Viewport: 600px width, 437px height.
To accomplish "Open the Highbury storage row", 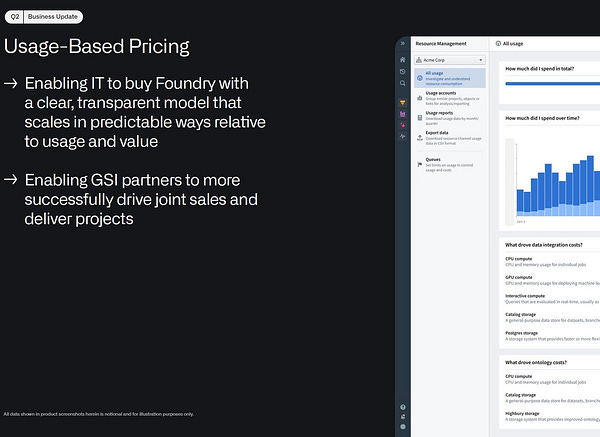I will tap(551, 416).
